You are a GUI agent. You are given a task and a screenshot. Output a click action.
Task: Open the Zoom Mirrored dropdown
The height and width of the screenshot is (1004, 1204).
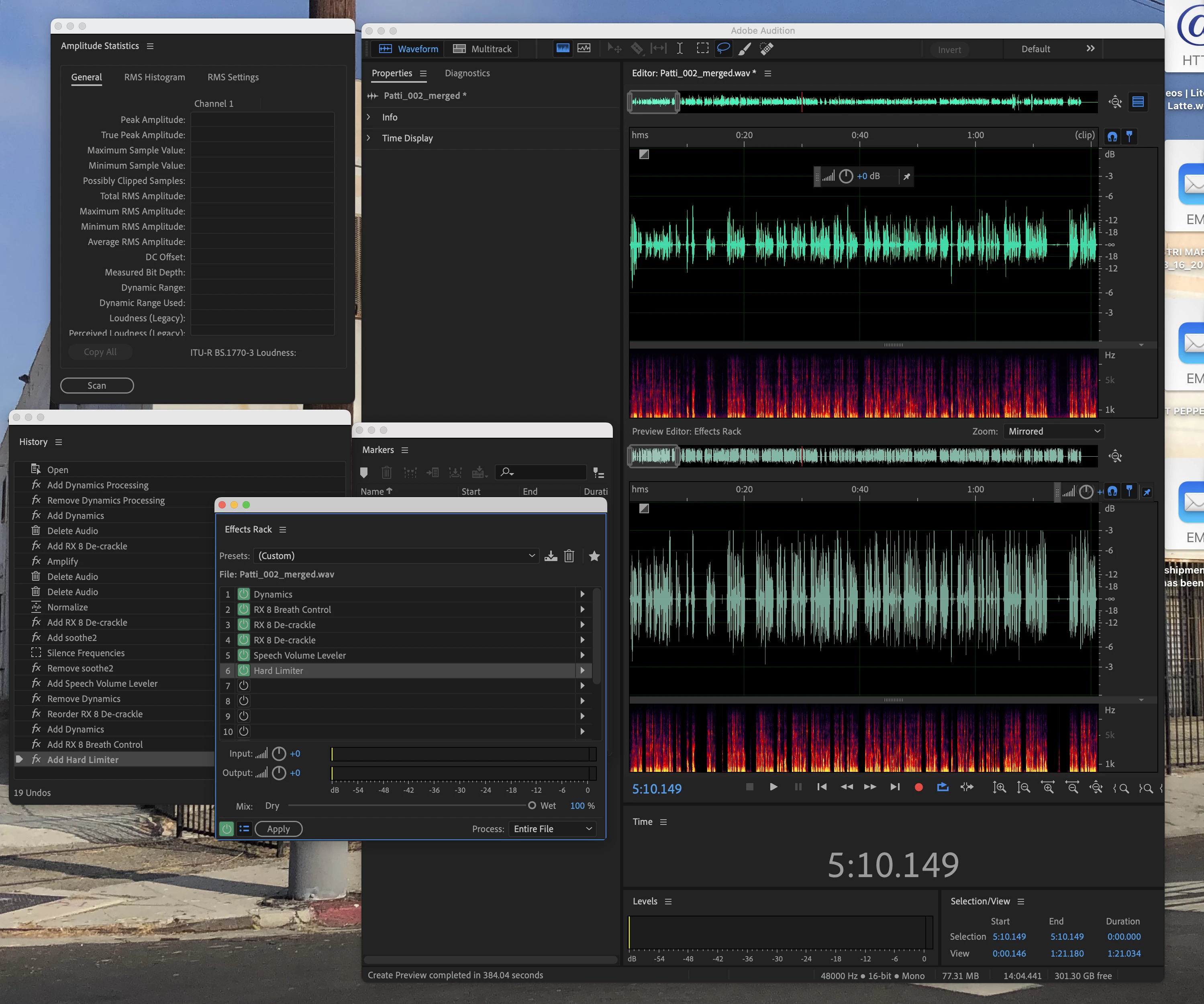[1053, 431]
